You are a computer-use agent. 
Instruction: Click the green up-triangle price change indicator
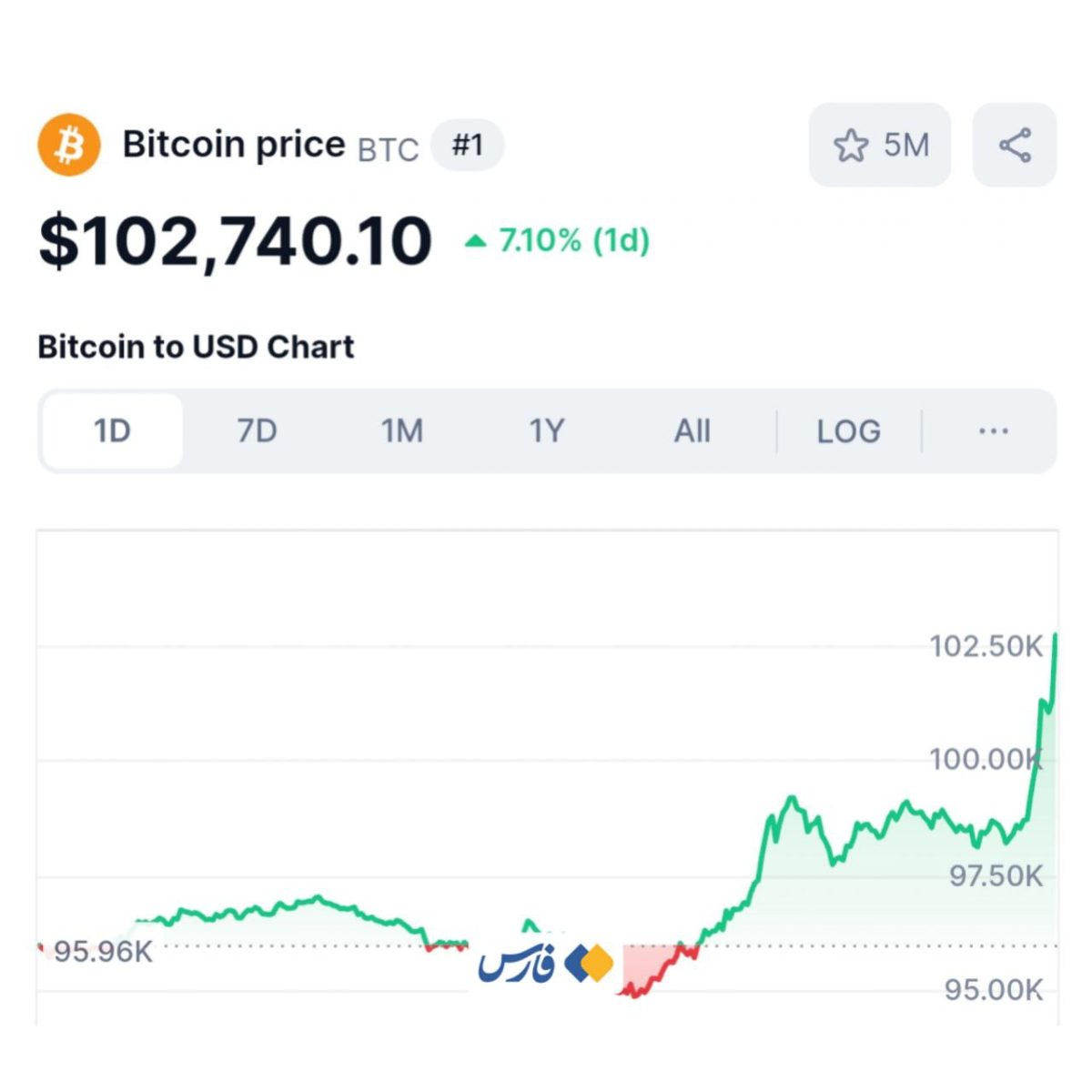point(475,241)
